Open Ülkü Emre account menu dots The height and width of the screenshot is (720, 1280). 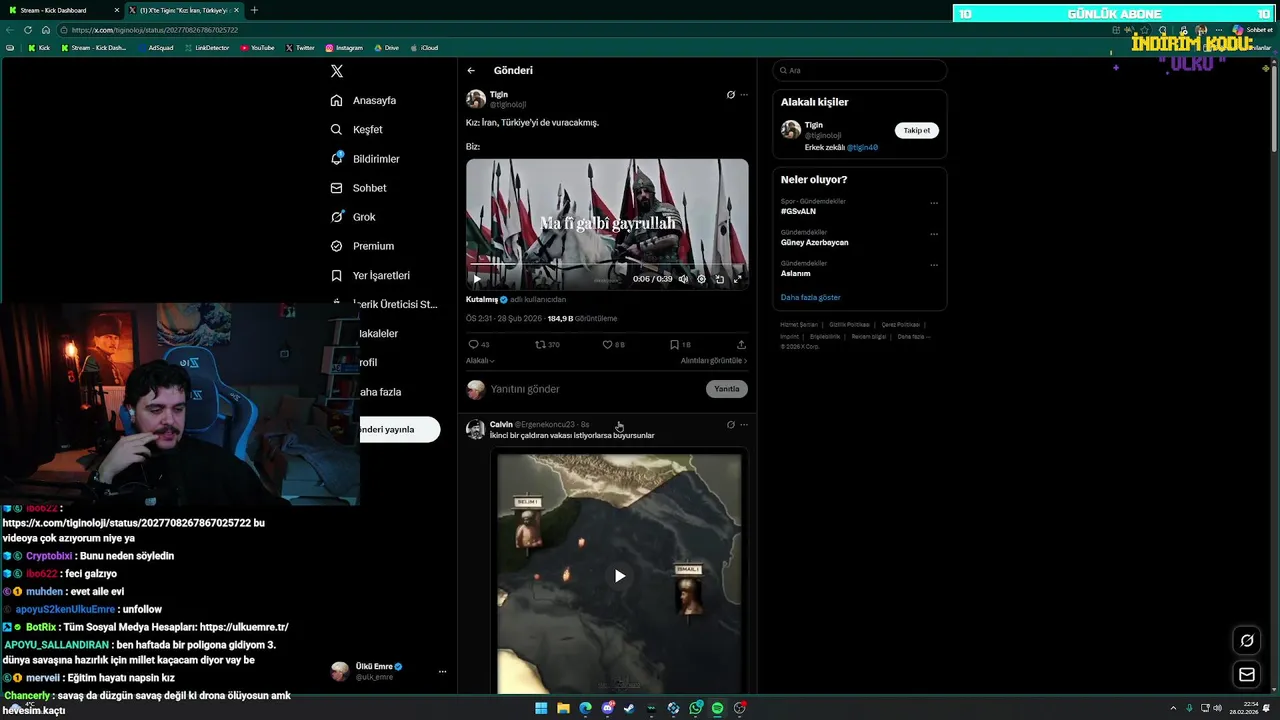[x=442, y=672]
